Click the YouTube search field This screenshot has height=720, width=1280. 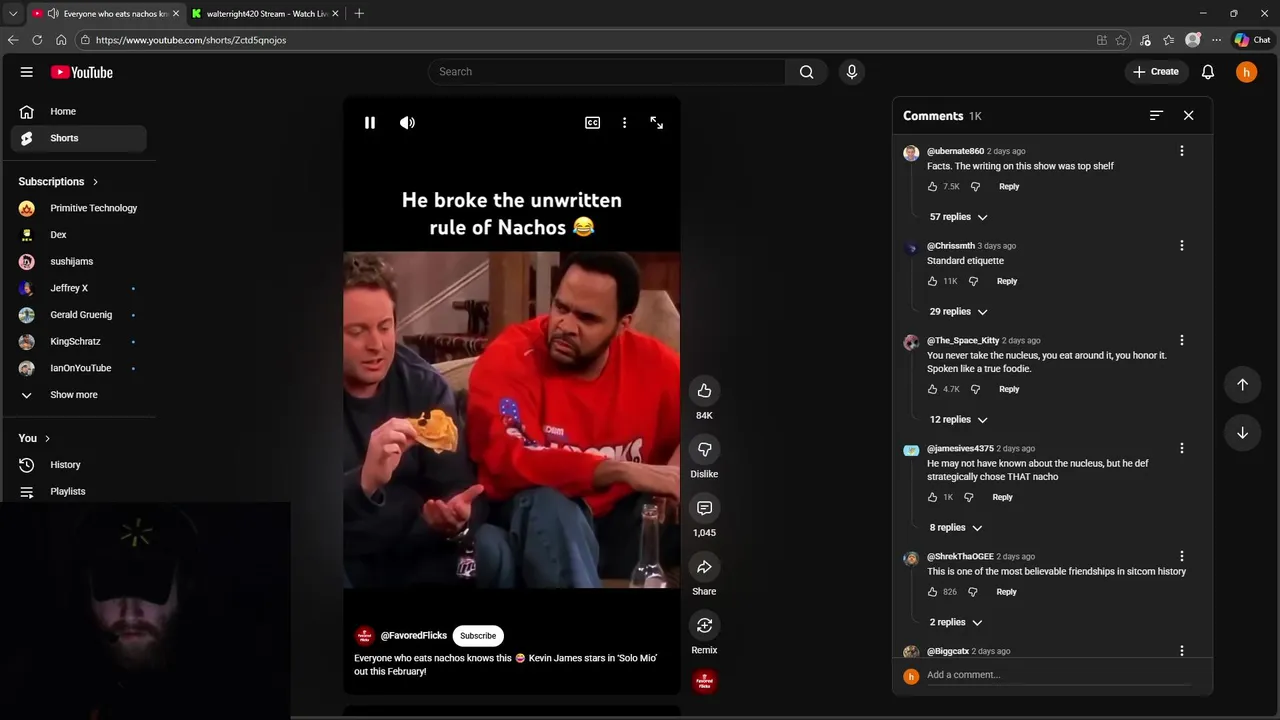pos(608,72)
